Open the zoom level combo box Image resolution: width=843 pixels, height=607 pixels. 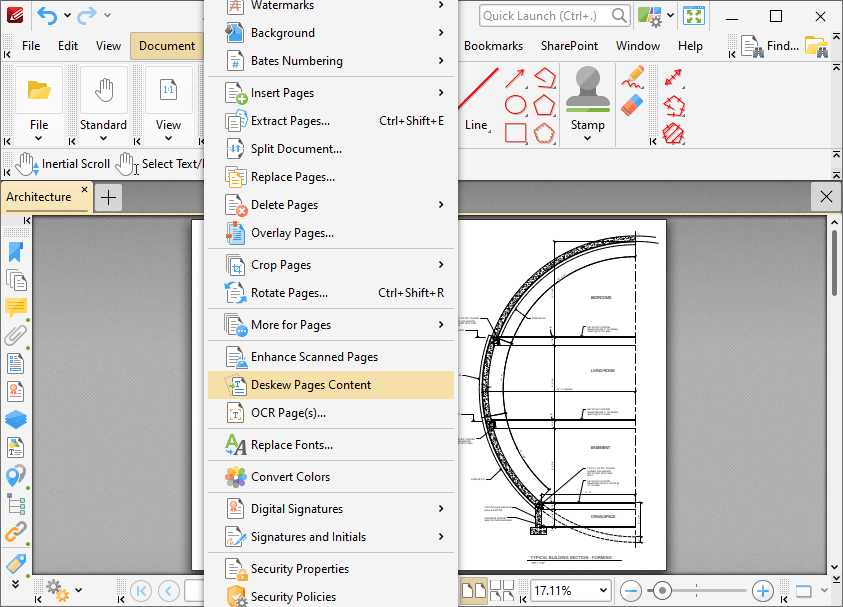click(570, 591)
